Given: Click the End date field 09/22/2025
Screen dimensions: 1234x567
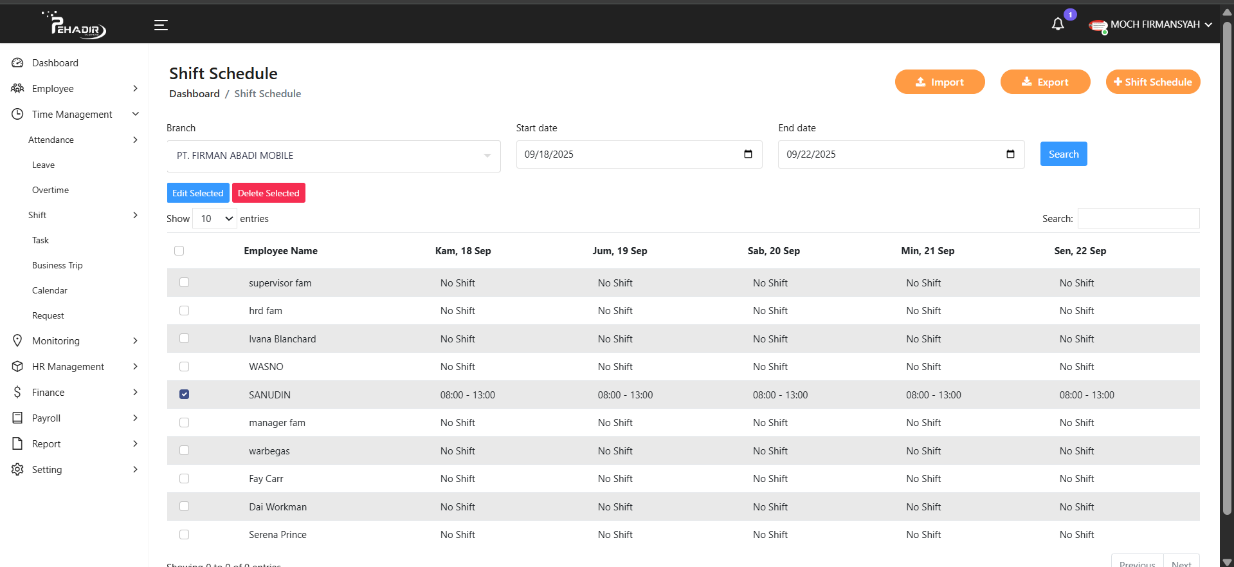Looking at the screenshot, I should [x=901, y=155].
